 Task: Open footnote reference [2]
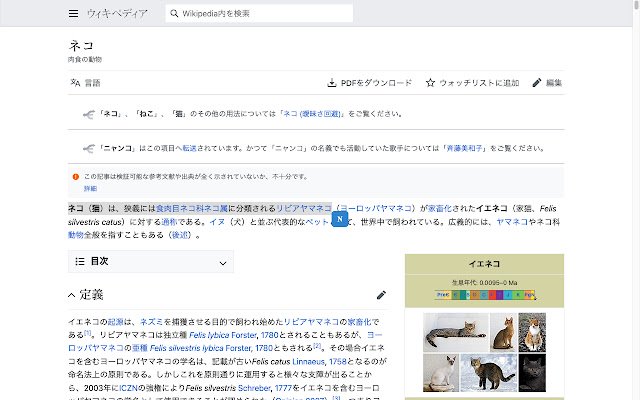[x=317, y=346]
